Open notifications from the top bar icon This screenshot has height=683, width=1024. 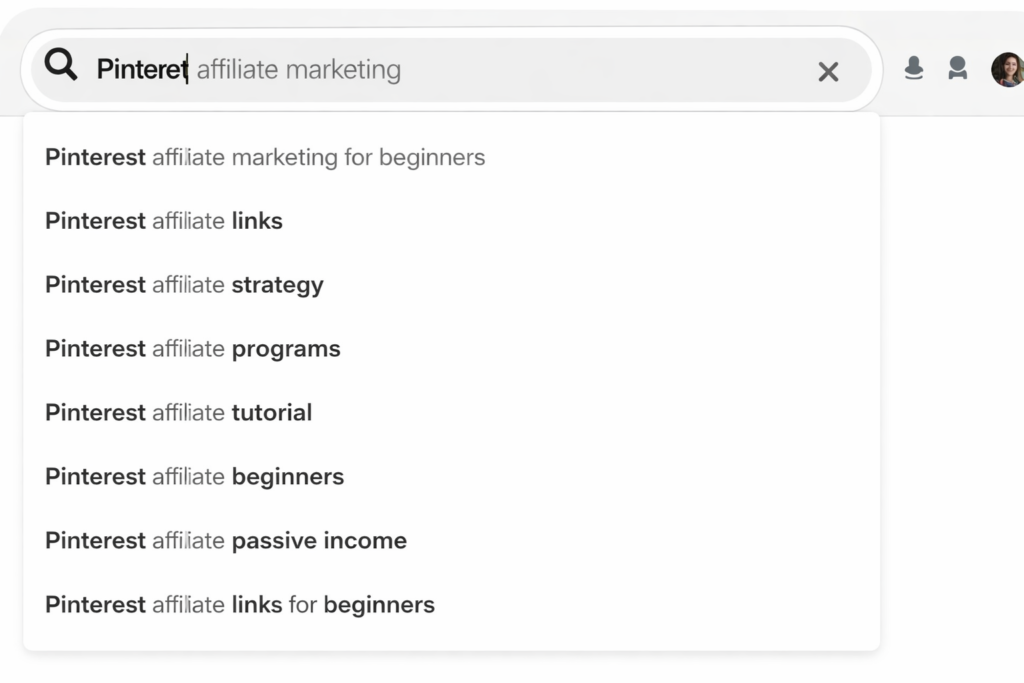point(913,69)
